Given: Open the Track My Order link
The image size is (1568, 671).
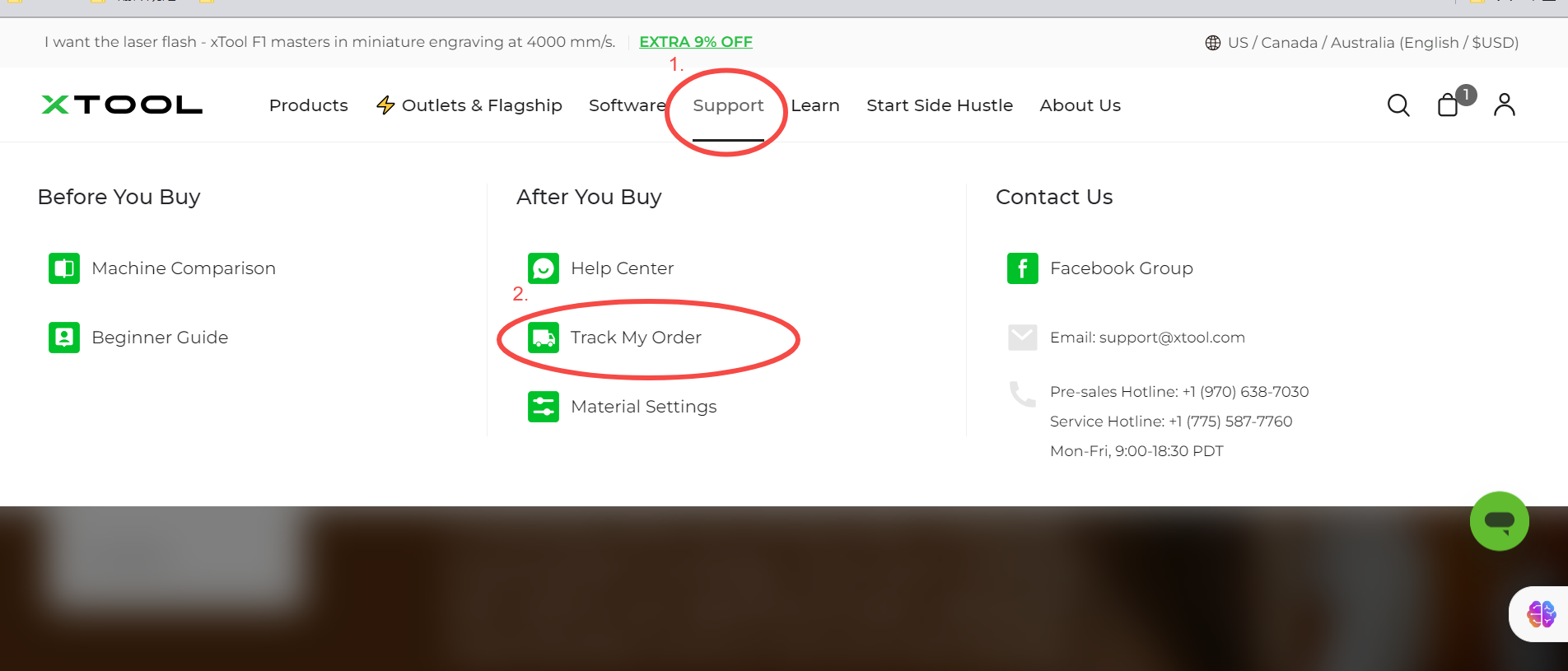Looking at the screenshot, I should [x=635, y=338].
